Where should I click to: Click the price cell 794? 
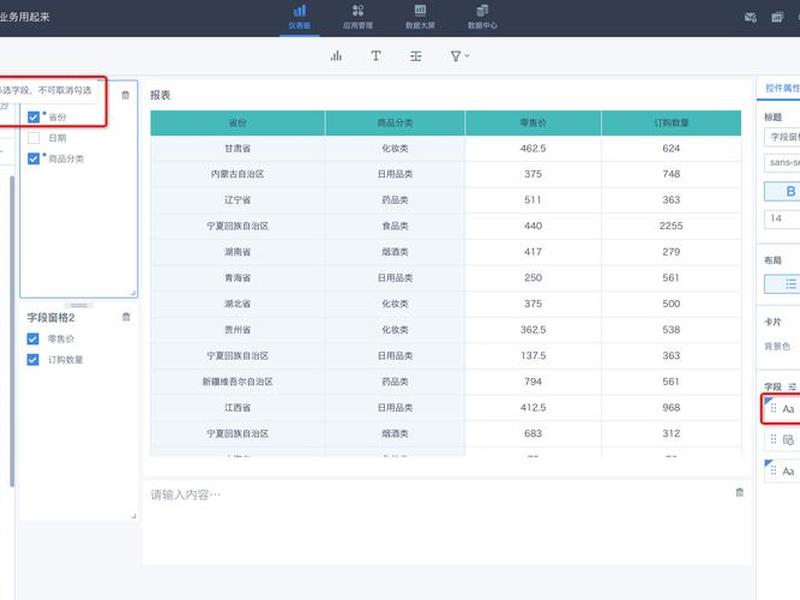(533, 382)
